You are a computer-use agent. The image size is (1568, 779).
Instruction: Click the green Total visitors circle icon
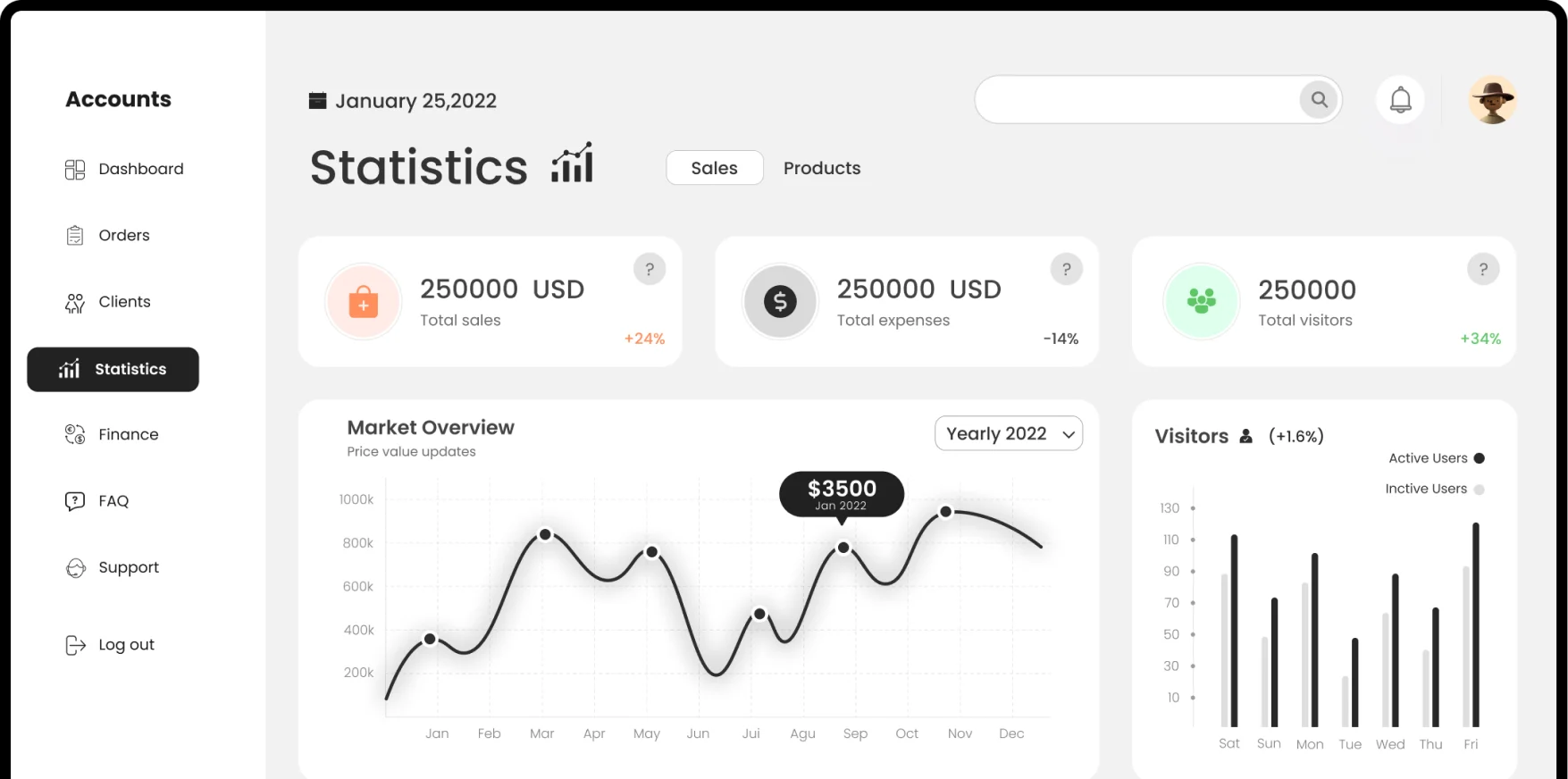[1201, 301]
